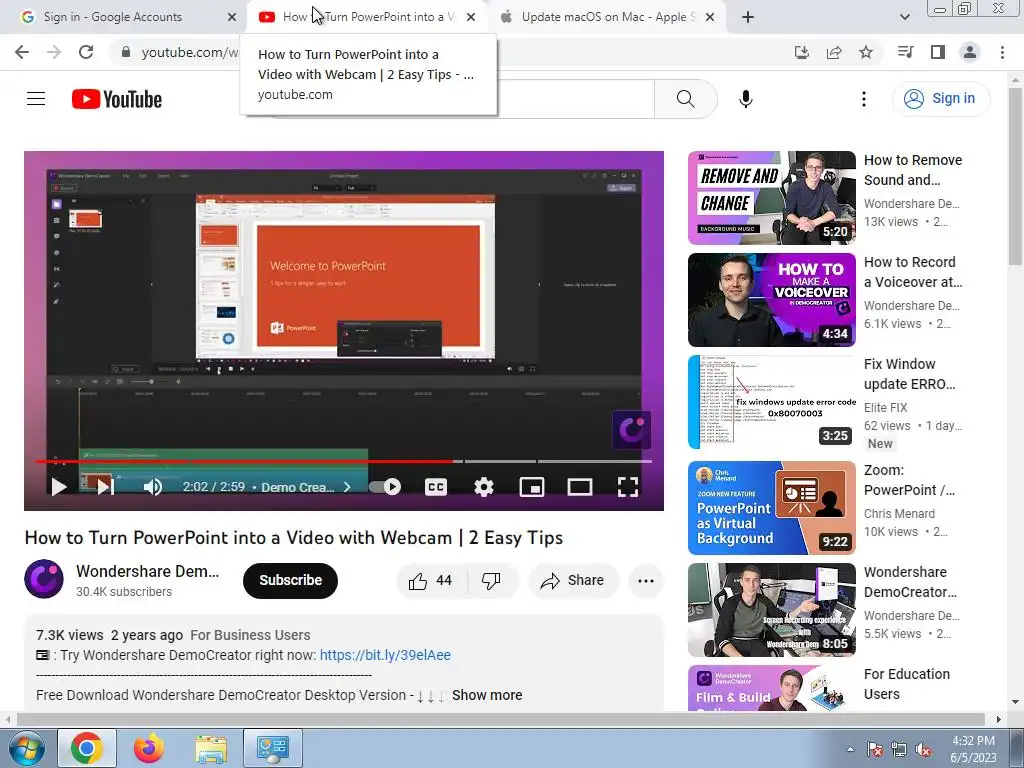Image resolution: width=1024 pixels, height=768 pixels.
Task: Close the Google Accounts tab
Action: 232,17
